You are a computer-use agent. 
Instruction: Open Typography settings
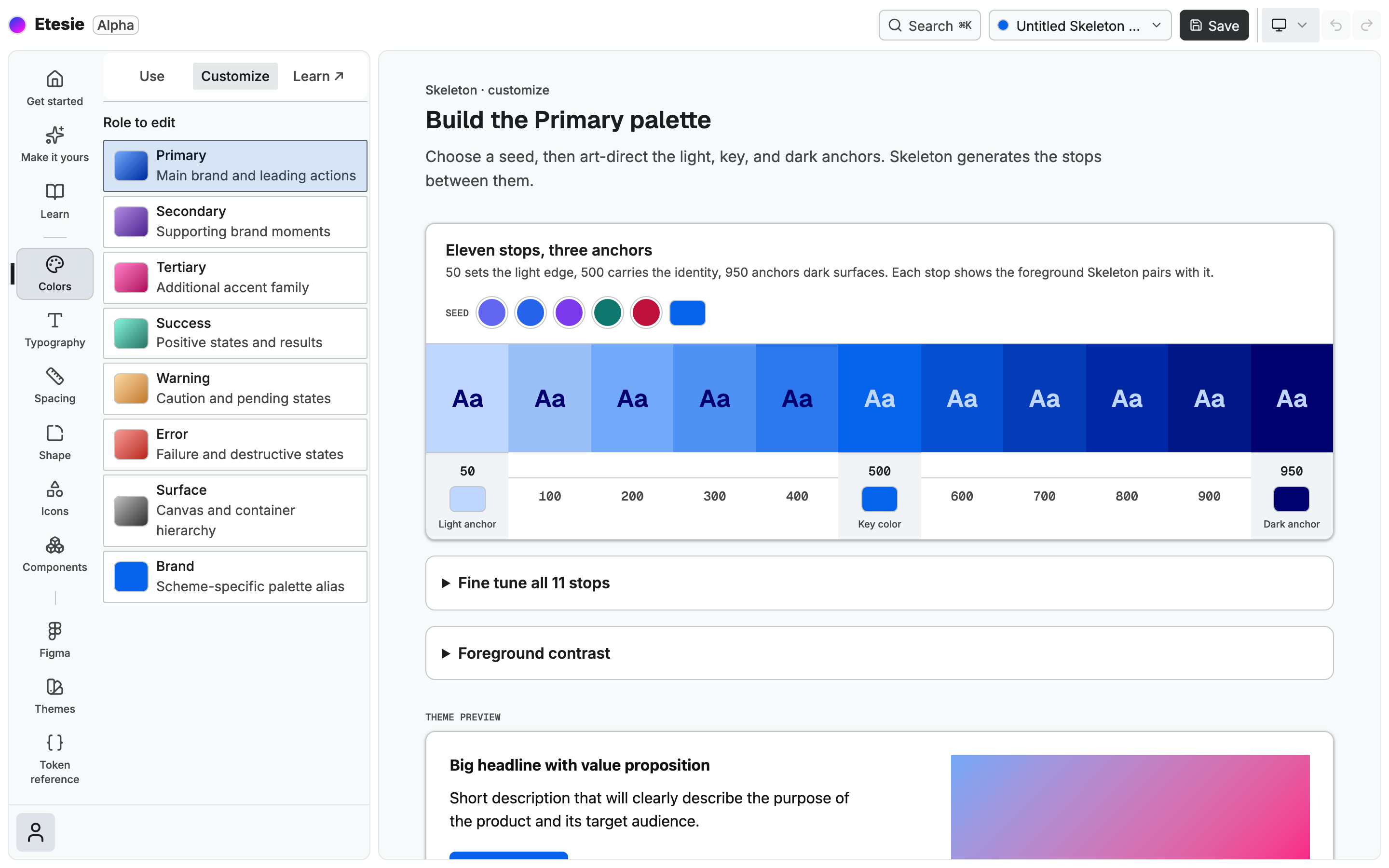pyautogui.click(x=54, y=329)
